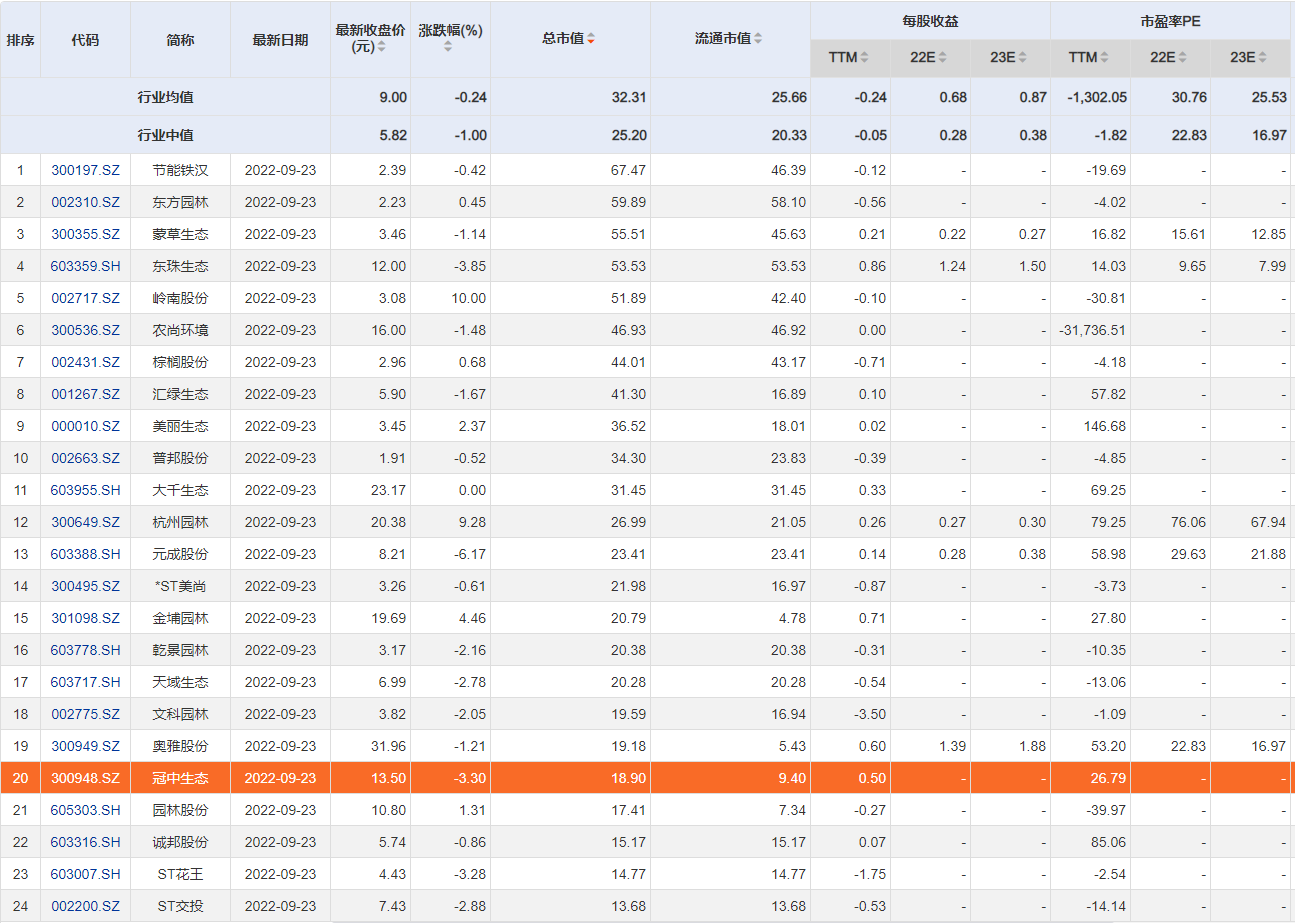Open stock code link 603359.SH
Viewport: 1295px width, 923px height.
pyautogui.click(x=85, y=266)
